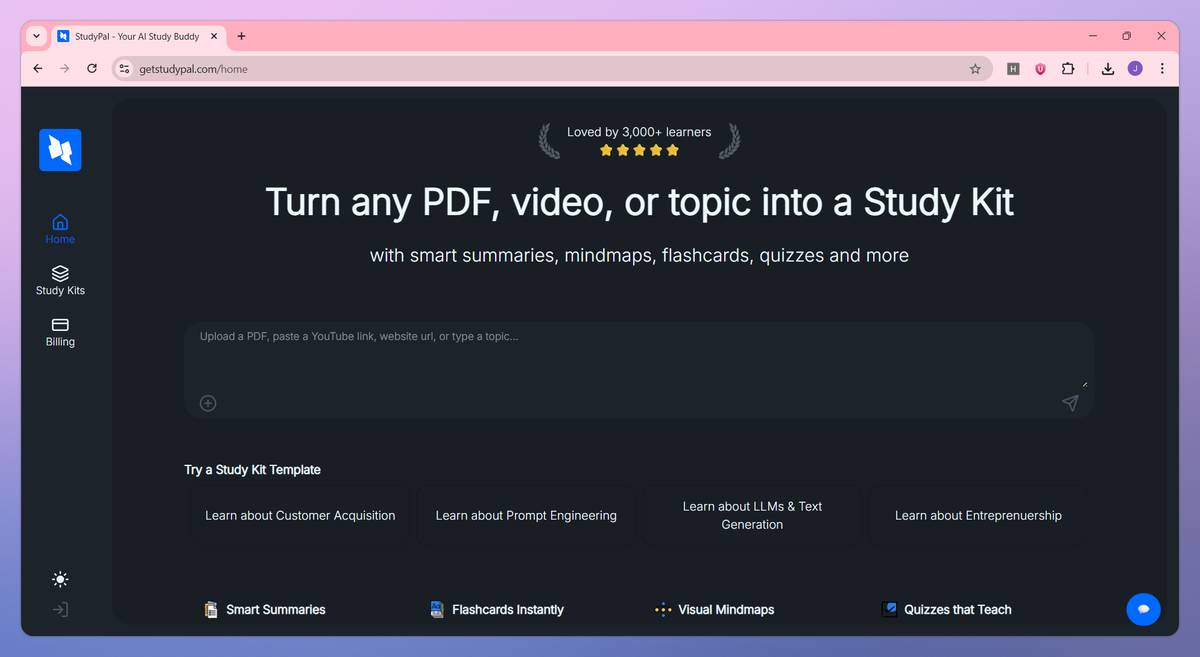Open browser downloads icon
Image resolution: width=1200 pixels, height=657 pixels.
point(1108,69)
